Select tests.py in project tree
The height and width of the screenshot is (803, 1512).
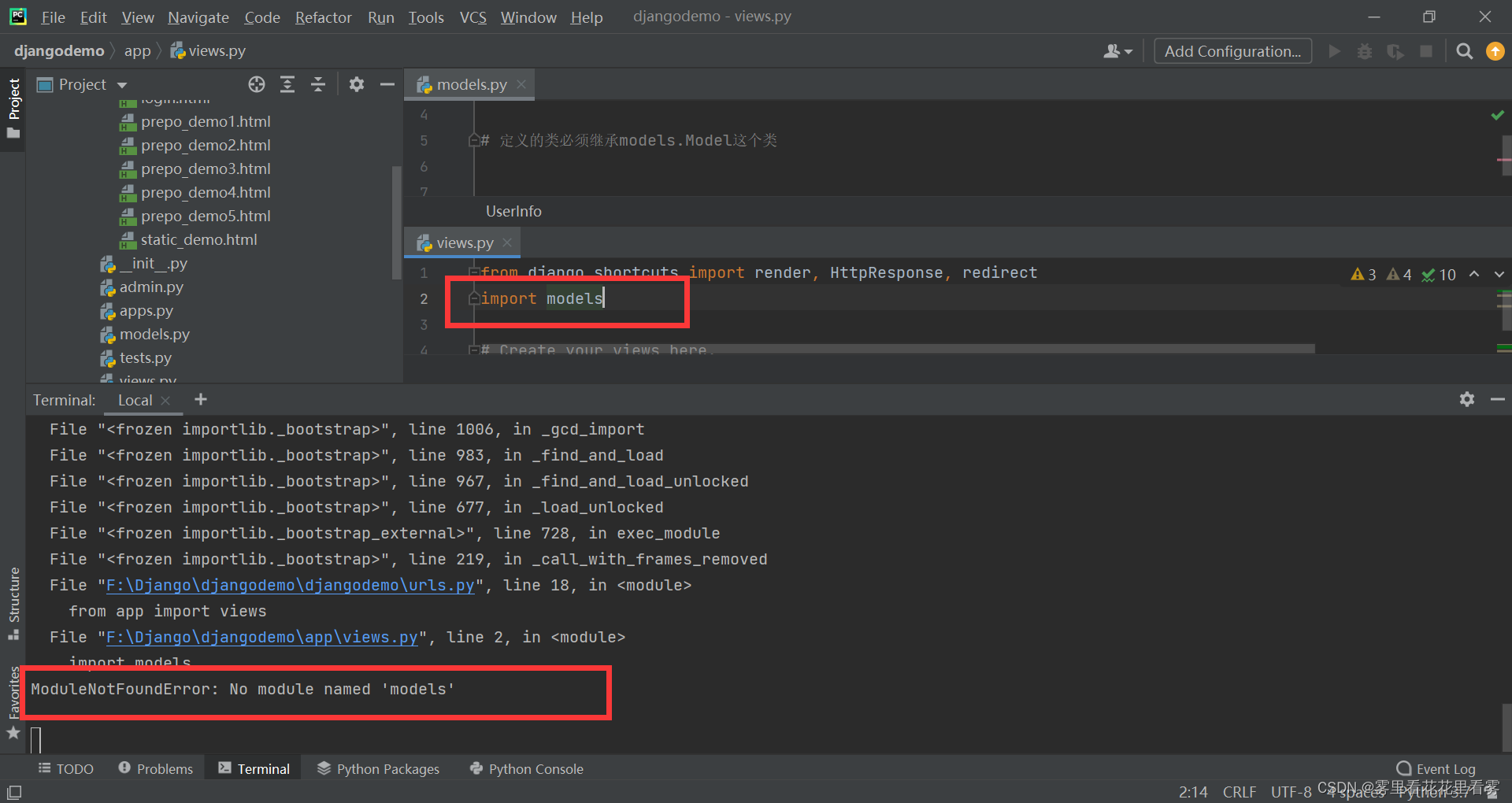(x=136, y=357)
